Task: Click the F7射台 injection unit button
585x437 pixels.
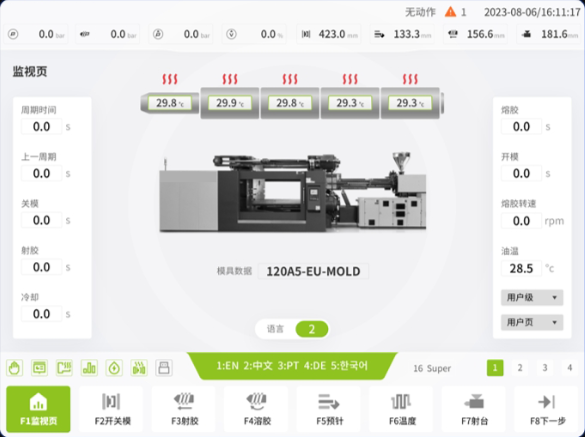Action: (x=474, y=409)
